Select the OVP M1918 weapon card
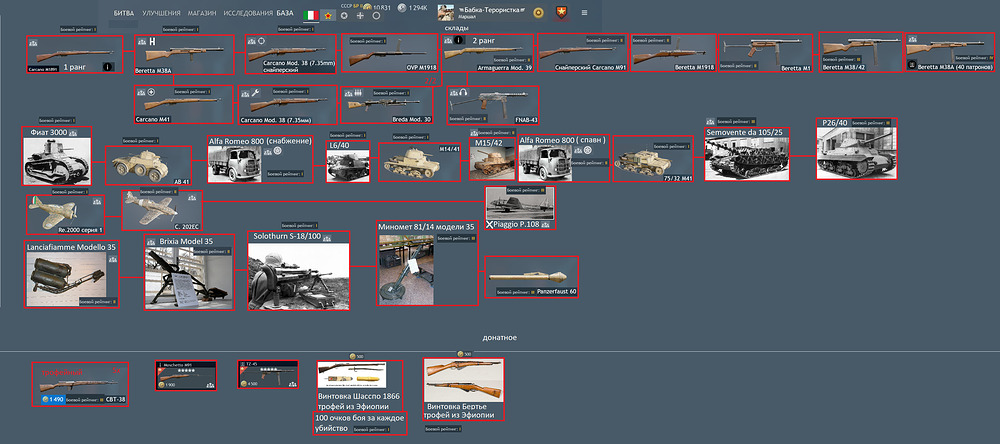This screenshot has height=444, width=1000. (389, 54)
